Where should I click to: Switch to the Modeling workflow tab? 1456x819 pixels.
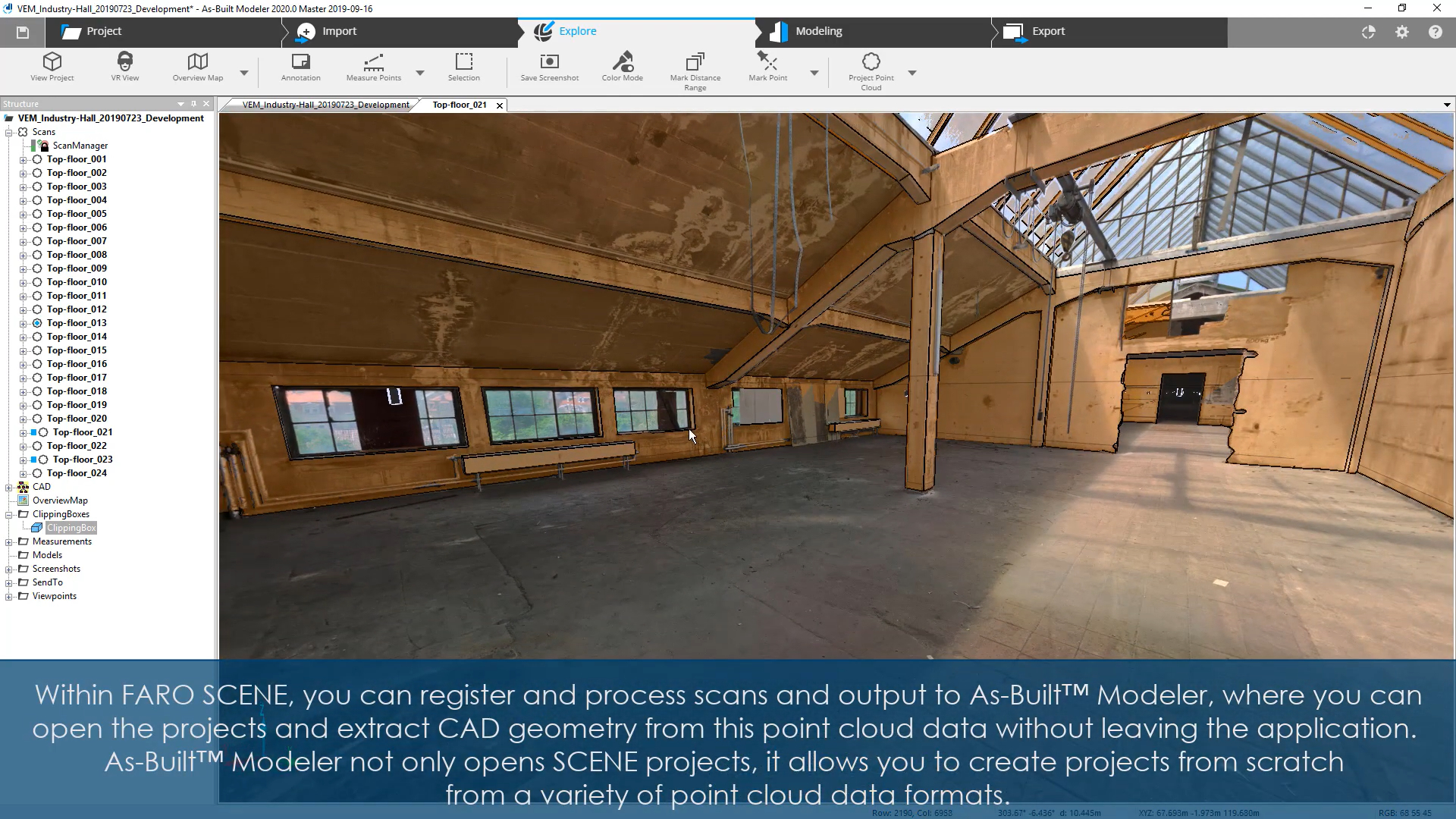pos(873,32)
